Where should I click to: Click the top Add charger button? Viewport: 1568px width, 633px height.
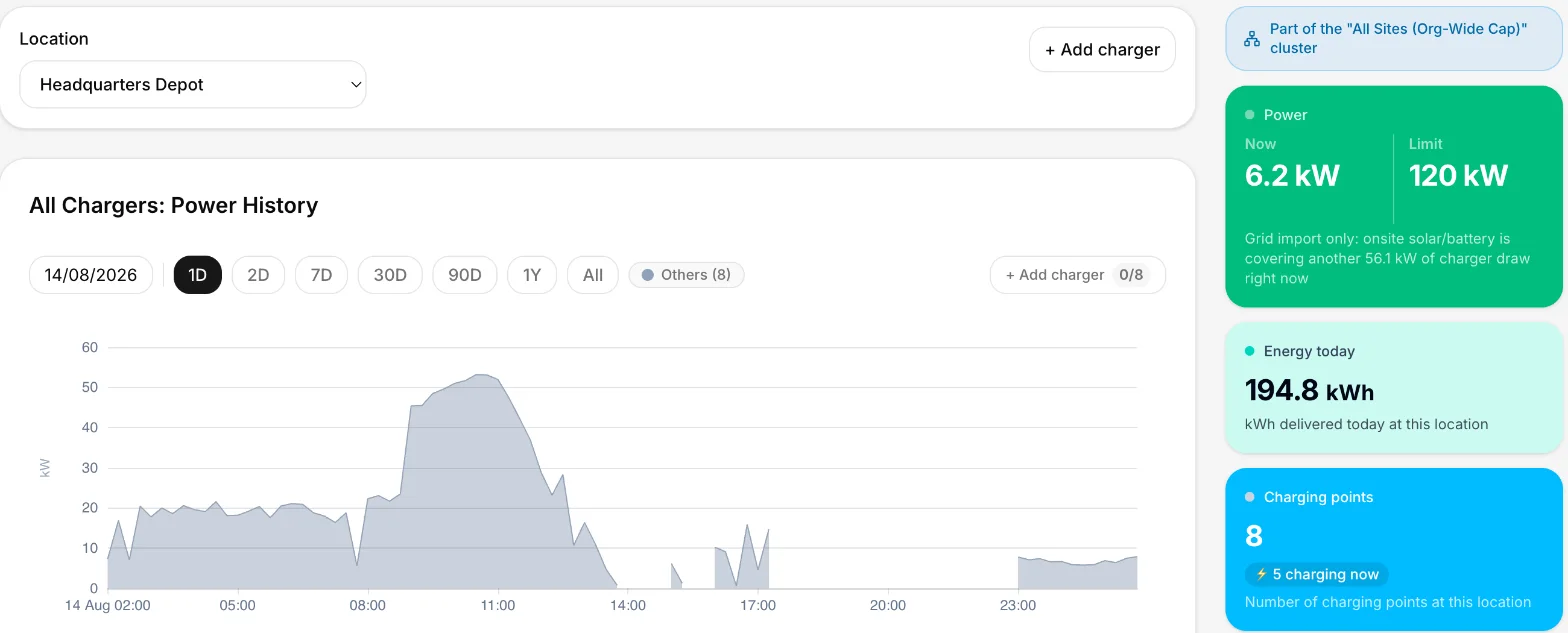click(1102, 50)
